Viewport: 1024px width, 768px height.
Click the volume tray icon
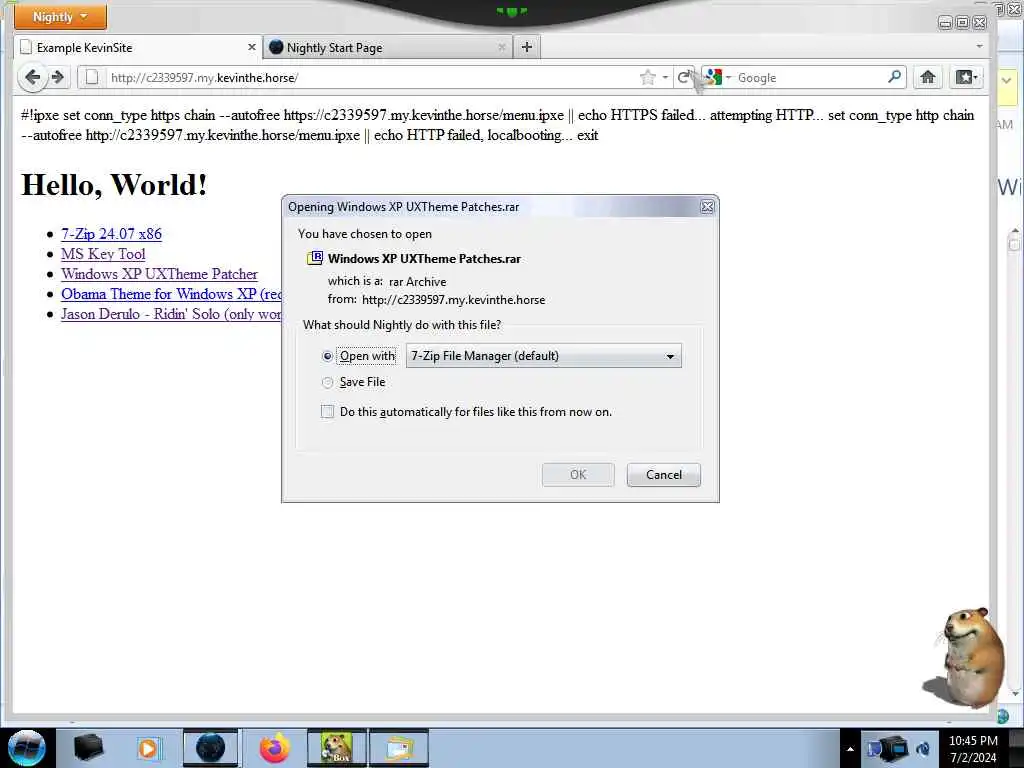pyautogui.click(x=923, y=748)
